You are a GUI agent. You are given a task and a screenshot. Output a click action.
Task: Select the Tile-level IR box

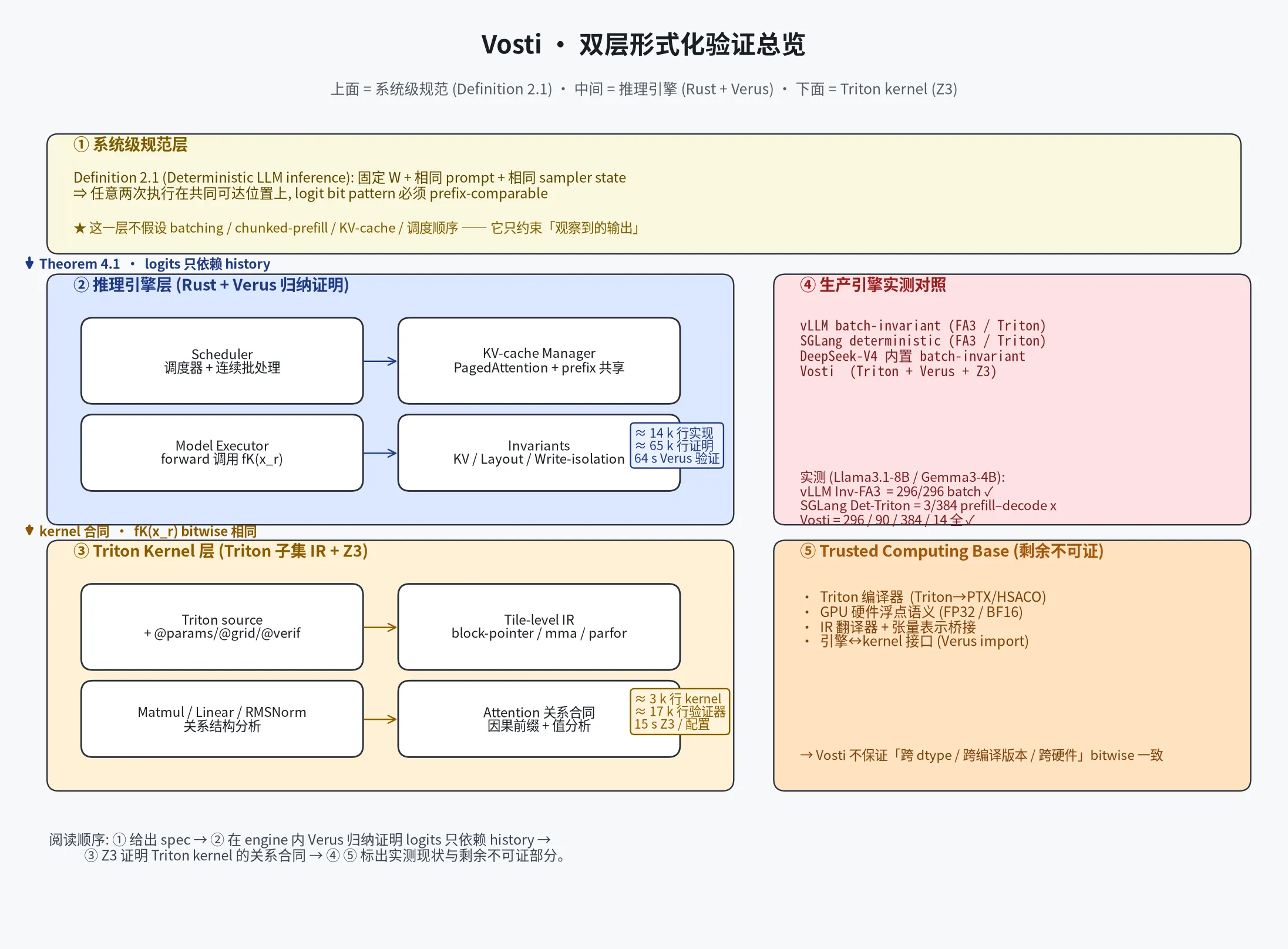point(539,627)
